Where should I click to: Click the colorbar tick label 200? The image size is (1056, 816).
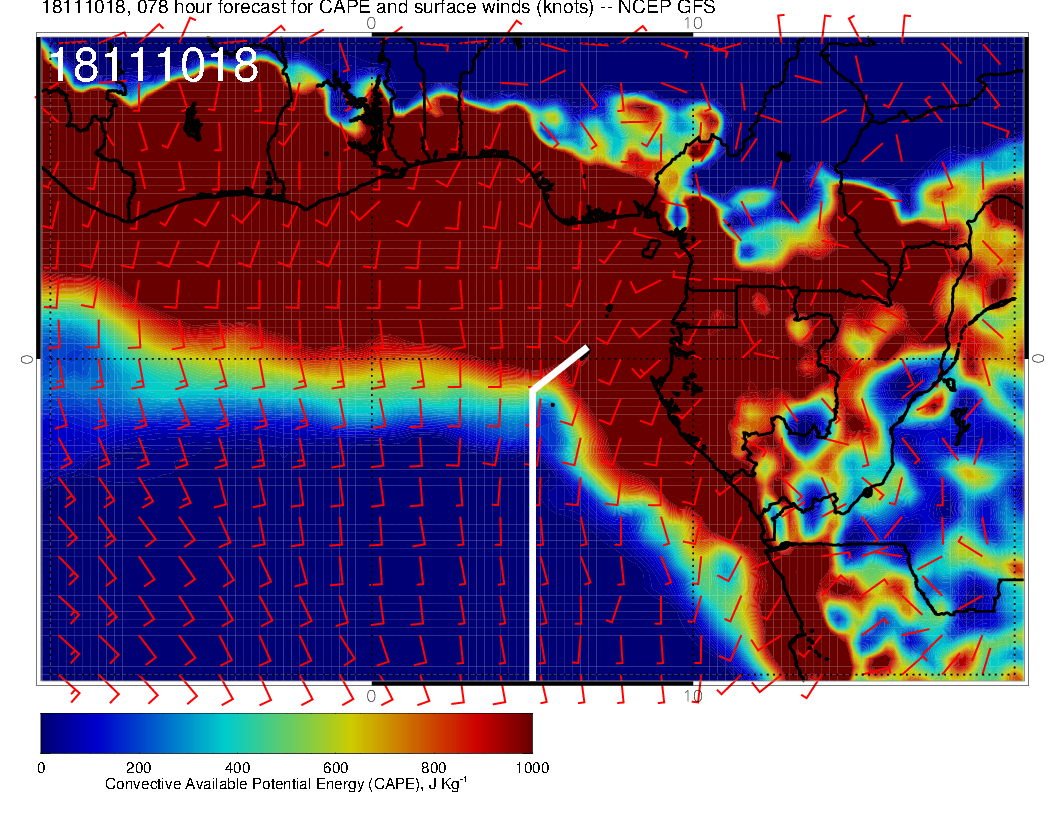[x=138, y=768]
